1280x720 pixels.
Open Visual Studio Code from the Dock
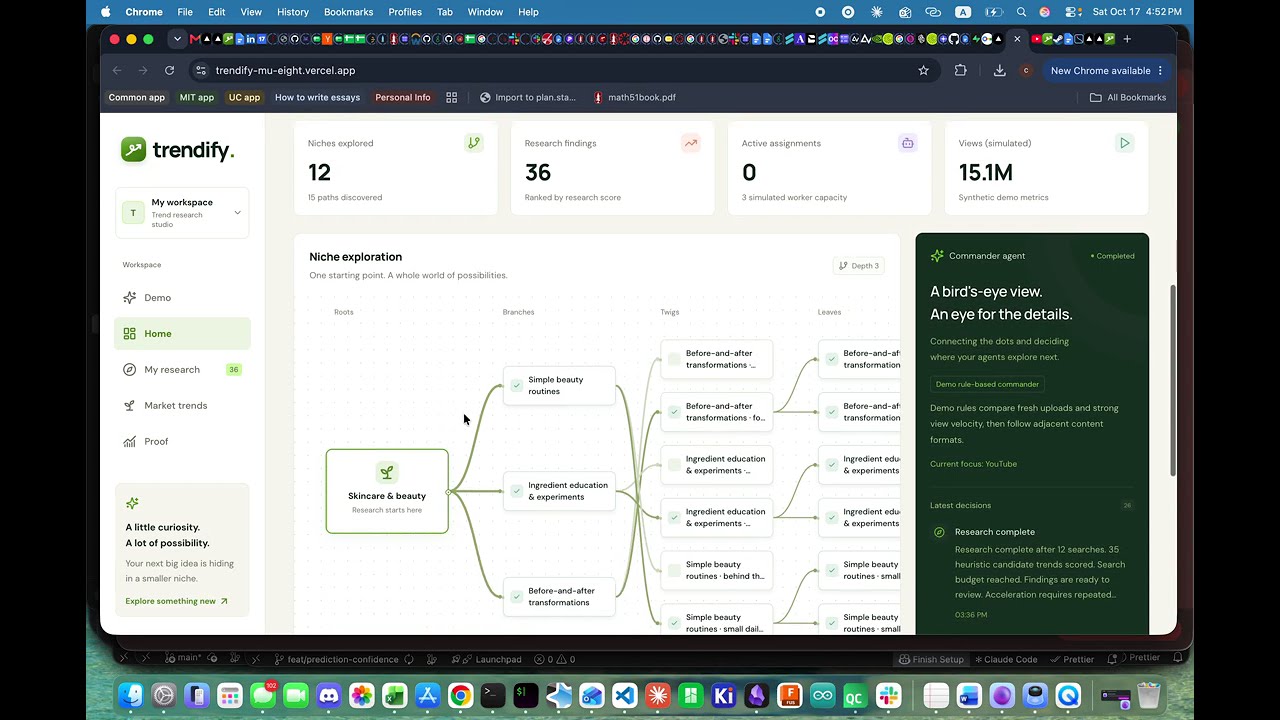[x=625, y=695]
